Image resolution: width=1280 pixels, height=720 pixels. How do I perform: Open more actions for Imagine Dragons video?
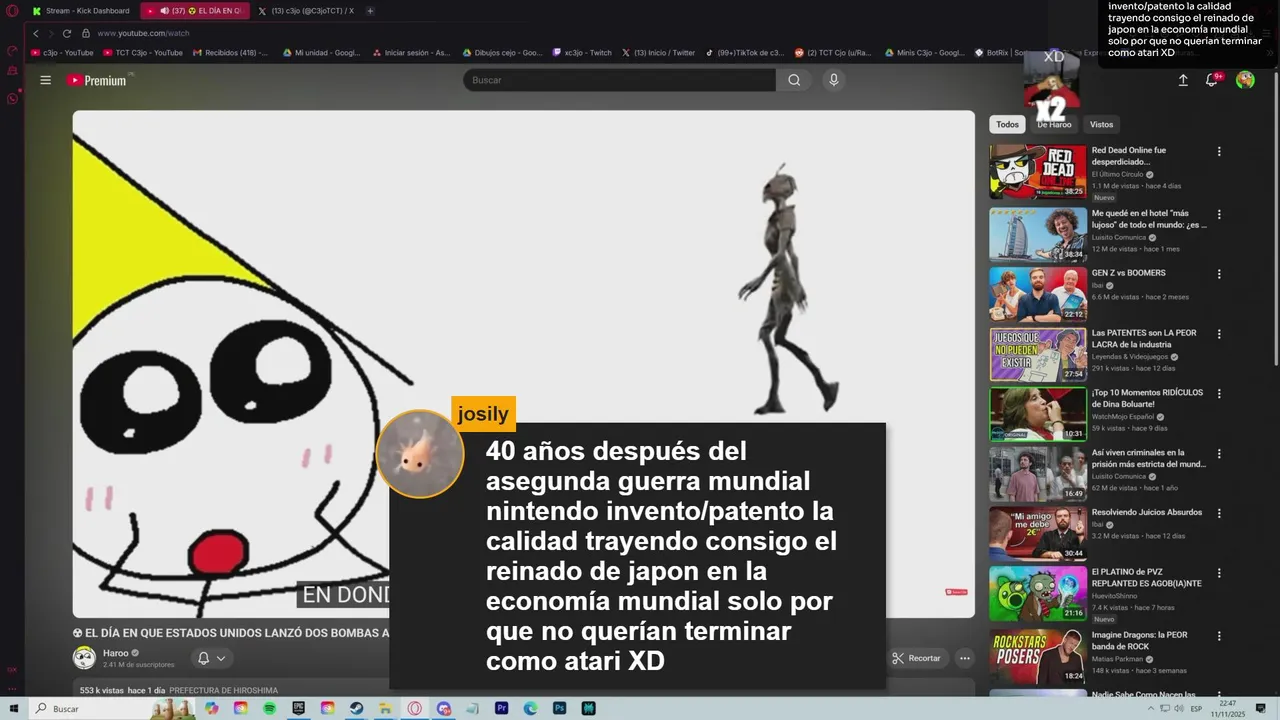1219,637
